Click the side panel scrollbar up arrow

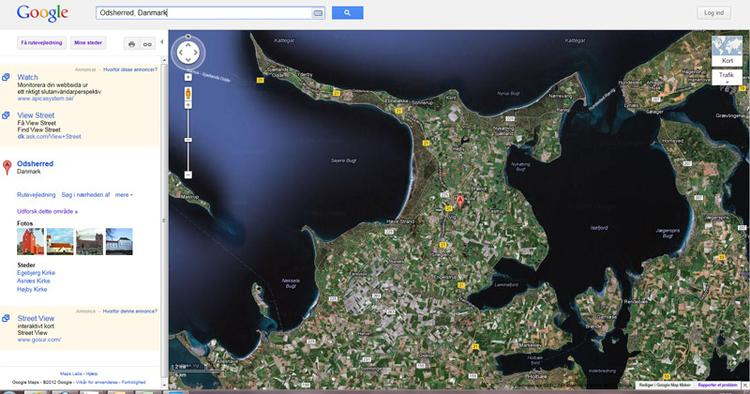(165, 60)
